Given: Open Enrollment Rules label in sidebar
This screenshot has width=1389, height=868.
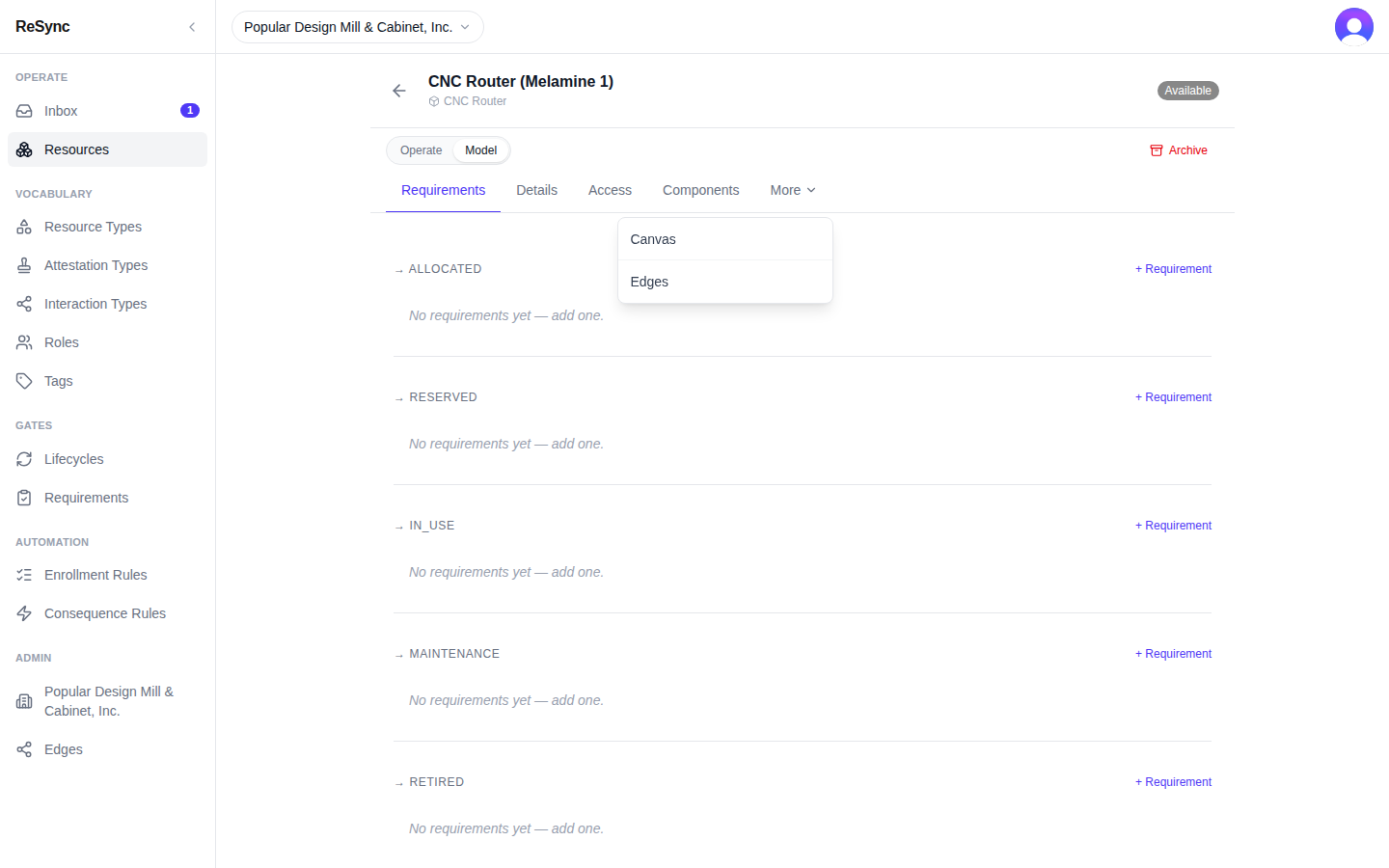Looking at the screenshot, I should pos(95,575).
